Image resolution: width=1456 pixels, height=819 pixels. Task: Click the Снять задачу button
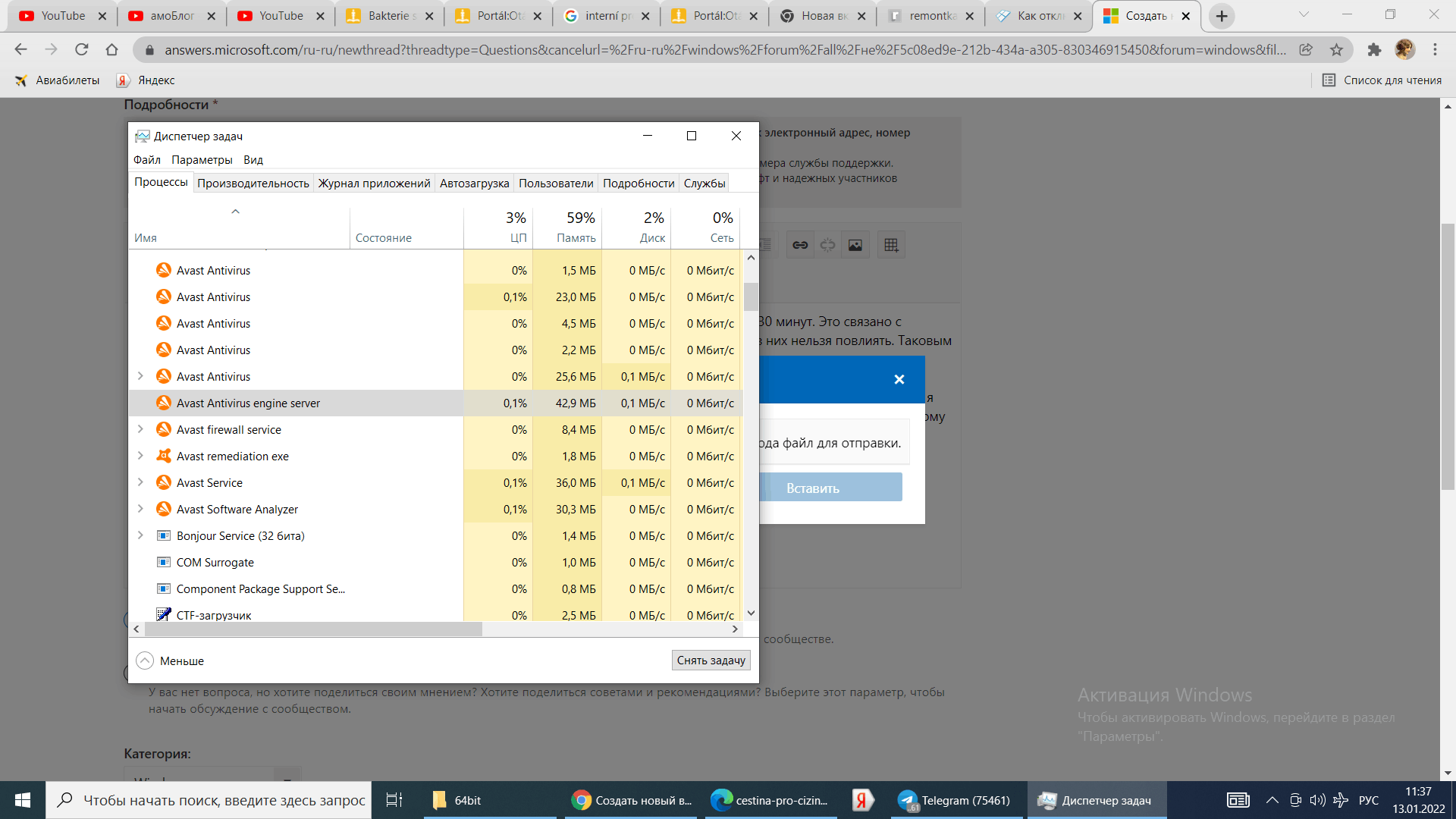[x=711, y=661]
